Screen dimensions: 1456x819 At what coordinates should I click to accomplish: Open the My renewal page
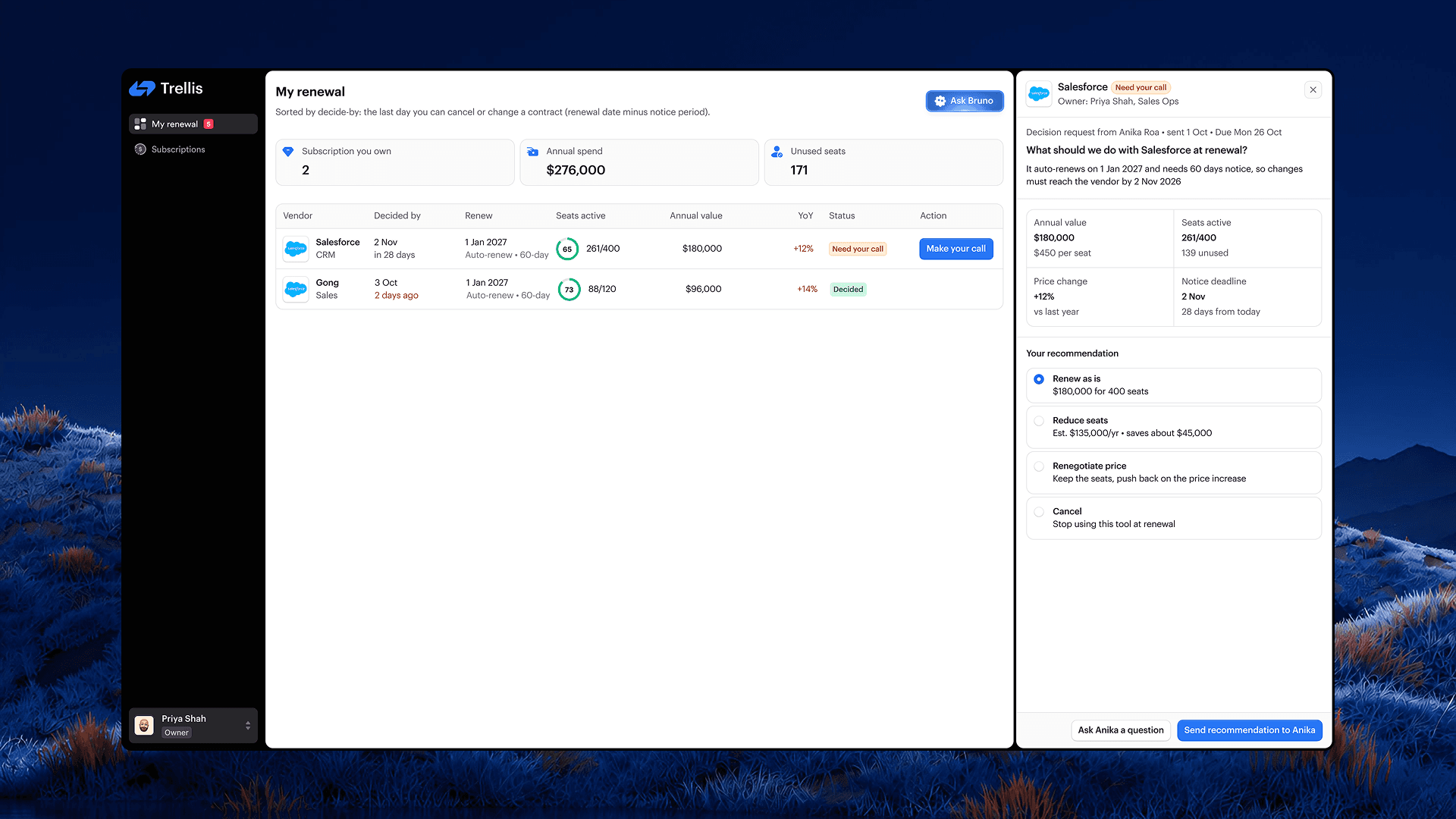click(x=193, y=124)
